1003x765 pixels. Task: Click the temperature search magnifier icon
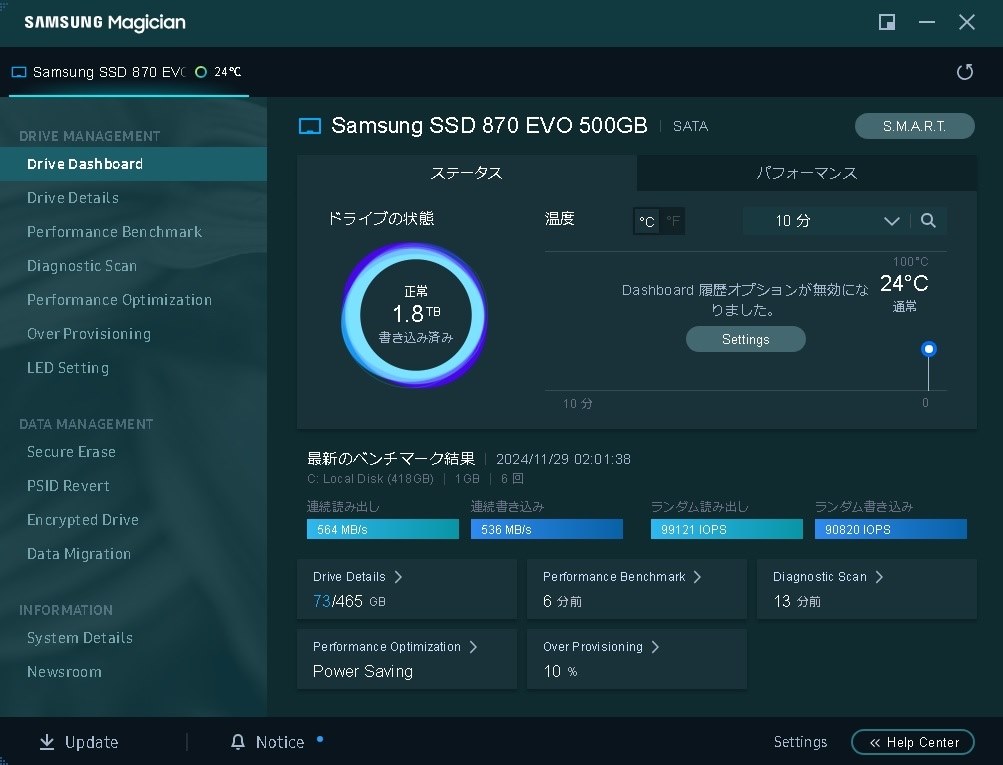pyautogui.click(x=928, y=221)
